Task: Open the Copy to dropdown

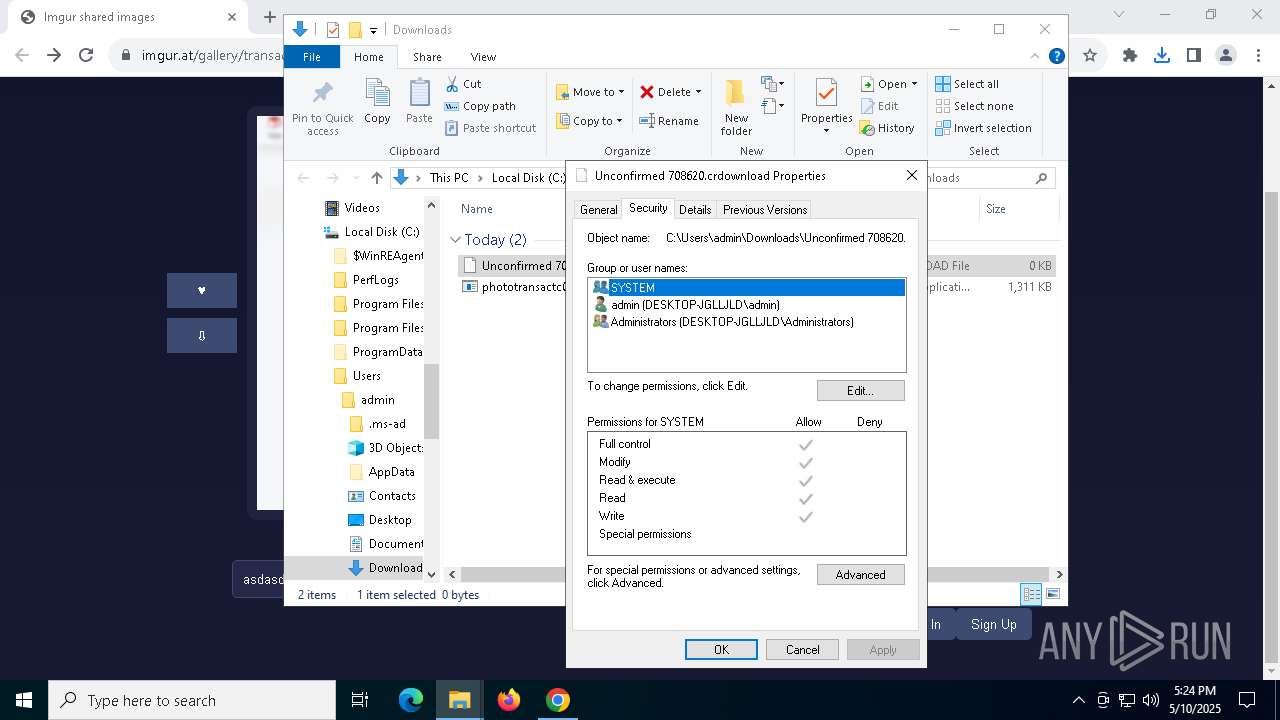Action: click(x=589, y=121)
